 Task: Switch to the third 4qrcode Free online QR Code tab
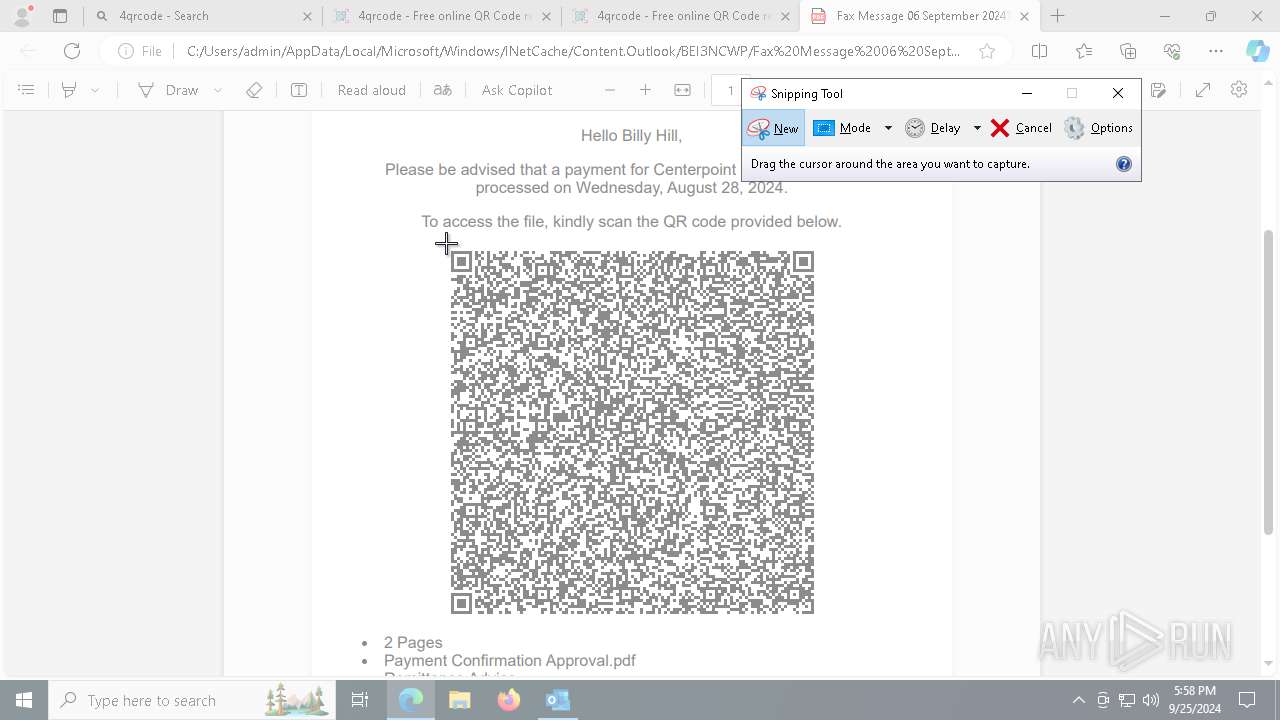[680, 16]
